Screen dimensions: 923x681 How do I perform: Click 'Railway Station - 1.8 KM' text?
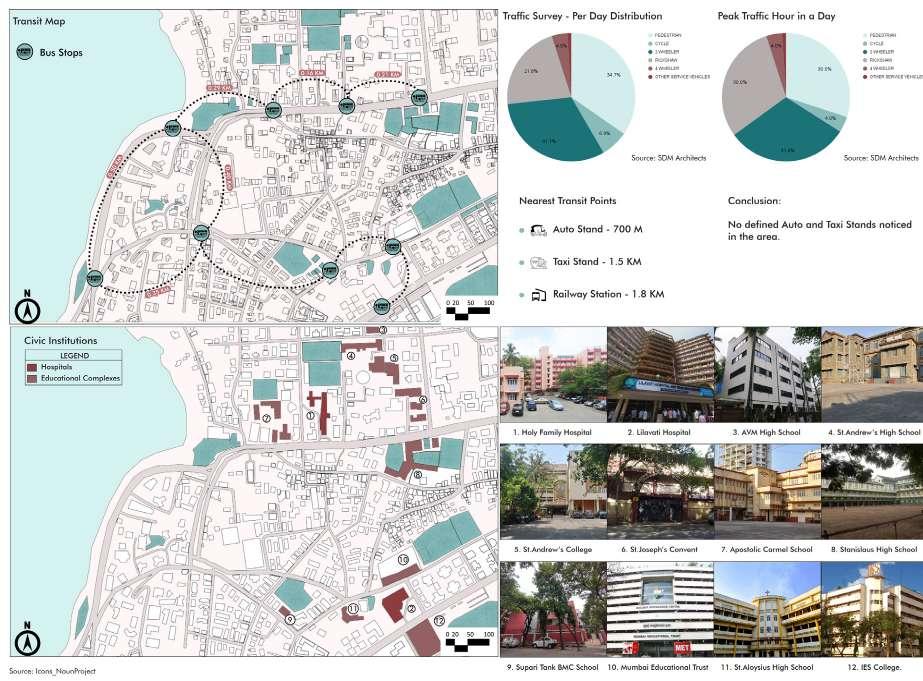point(609,294)
